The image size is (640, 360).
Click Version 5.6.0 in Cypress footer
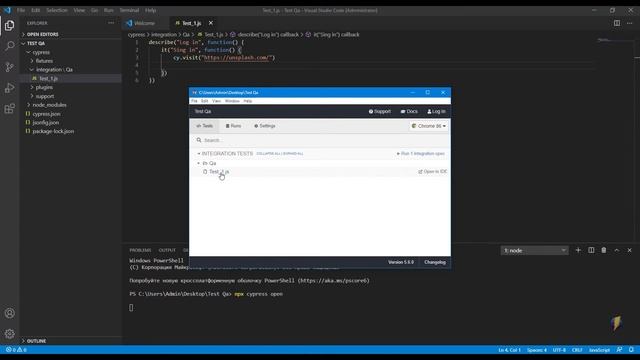pyautogui.click(x=400, y=262)
